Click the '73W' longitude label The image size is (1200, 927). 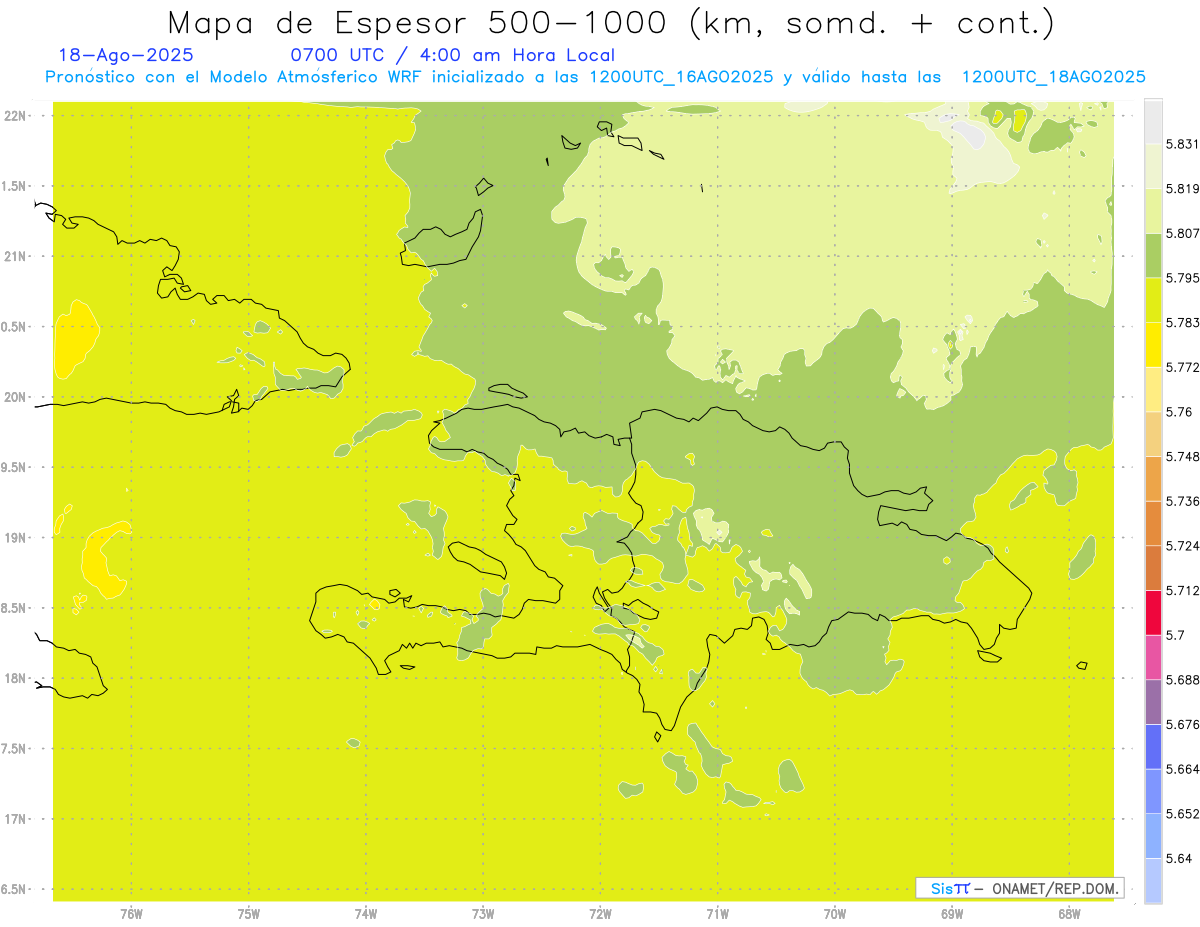[x=483, y=913]
